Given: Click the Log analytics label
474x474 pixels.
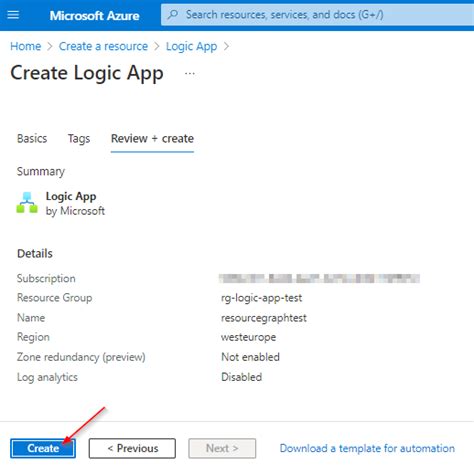Looking at the screenshot, I should (x=47, y=377).
